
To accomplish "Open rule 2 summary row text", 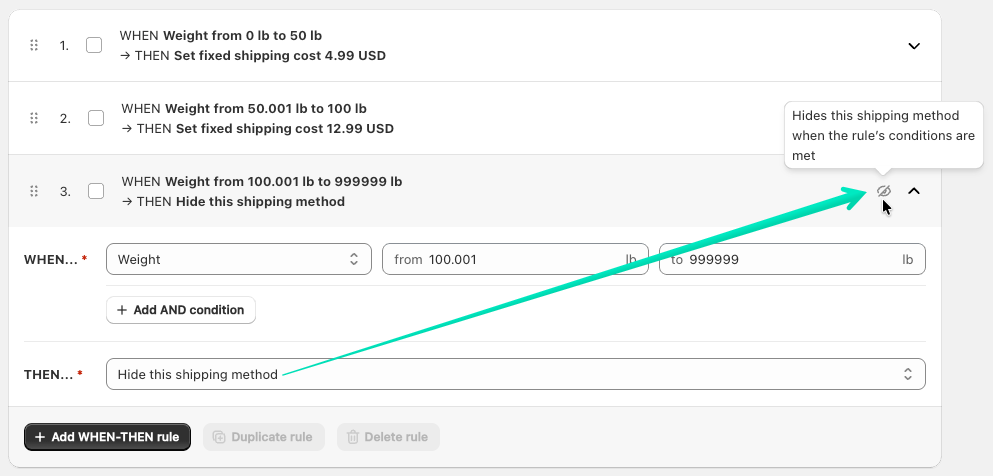I will pyautogui.click(x=257, y=118).
